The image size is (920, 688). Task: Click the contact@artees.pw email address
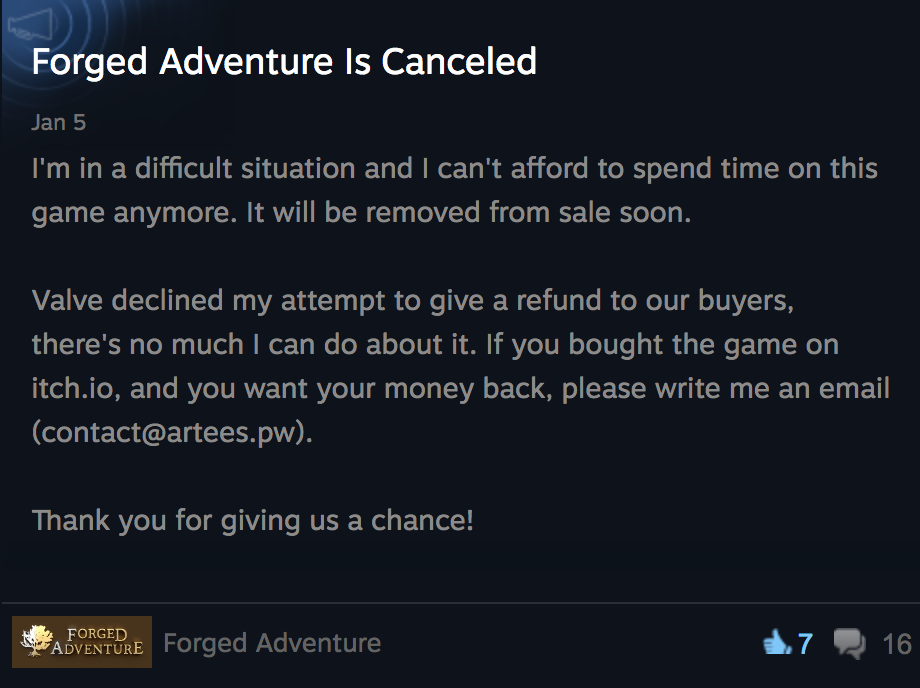(x=171, y=433)
